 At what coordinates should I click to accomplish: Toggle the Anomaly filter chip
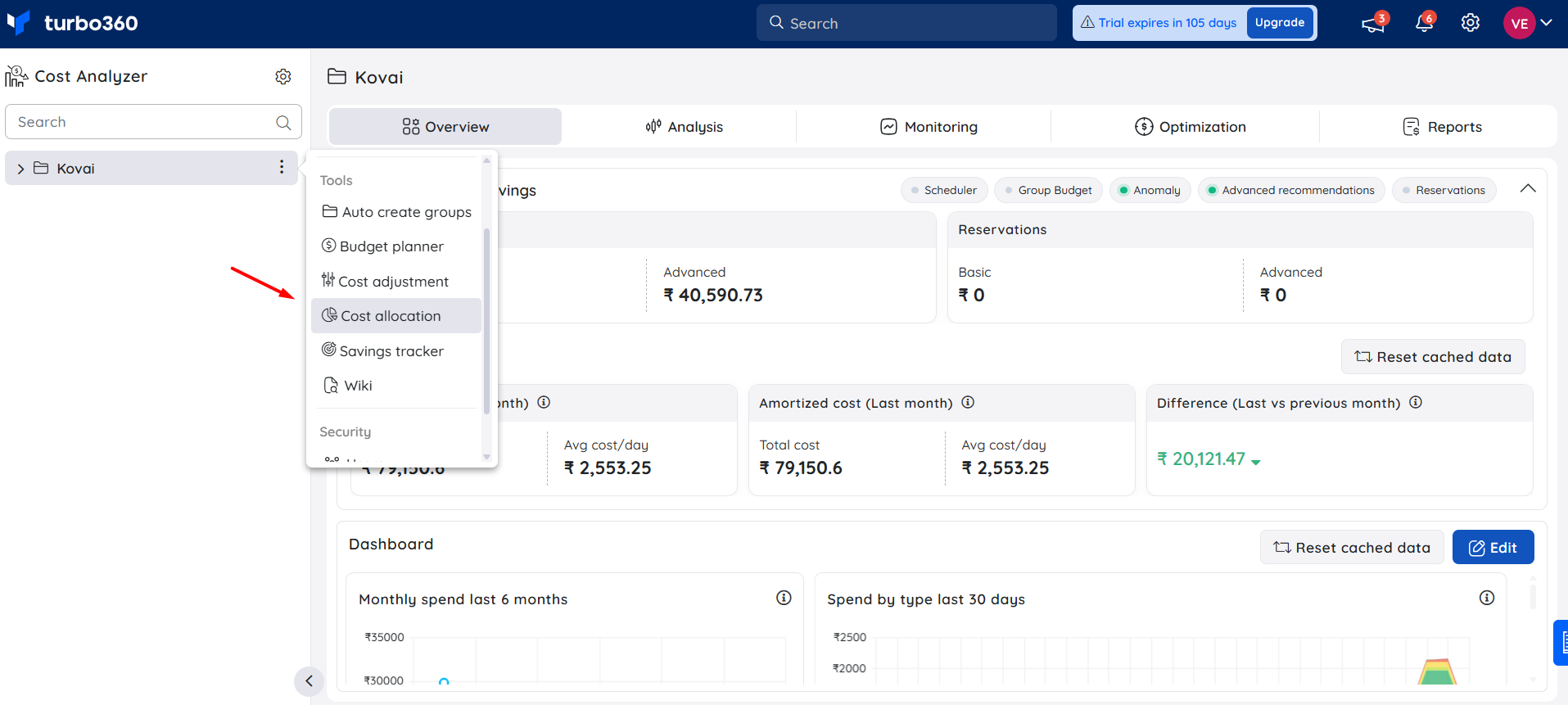(x=1150, y=190)
